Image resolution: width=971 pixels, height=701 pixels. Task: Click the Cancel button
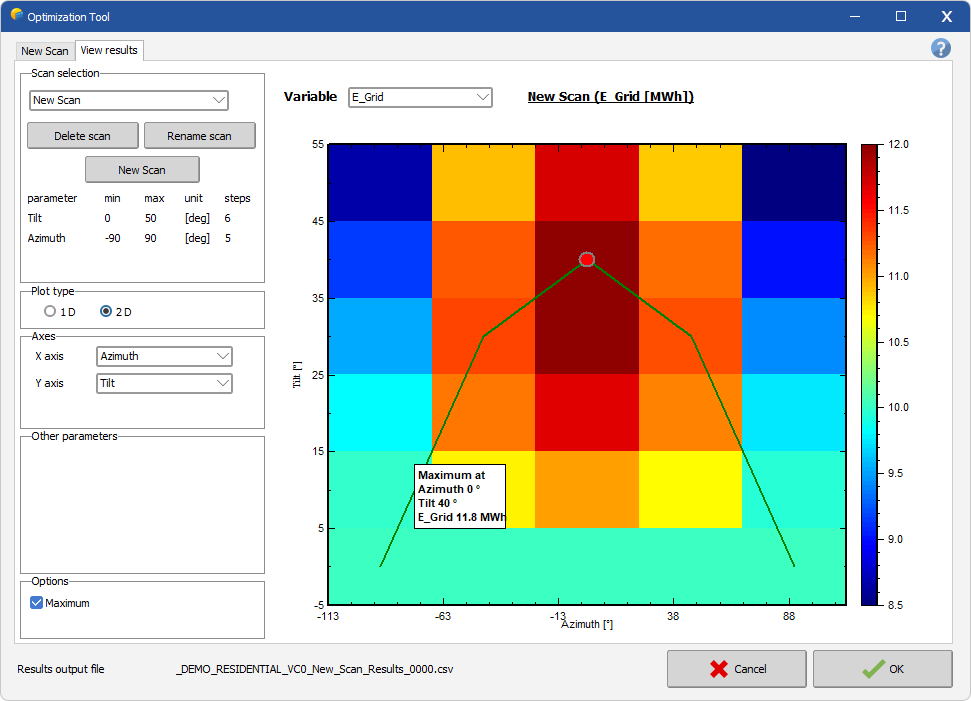point(737,669)
